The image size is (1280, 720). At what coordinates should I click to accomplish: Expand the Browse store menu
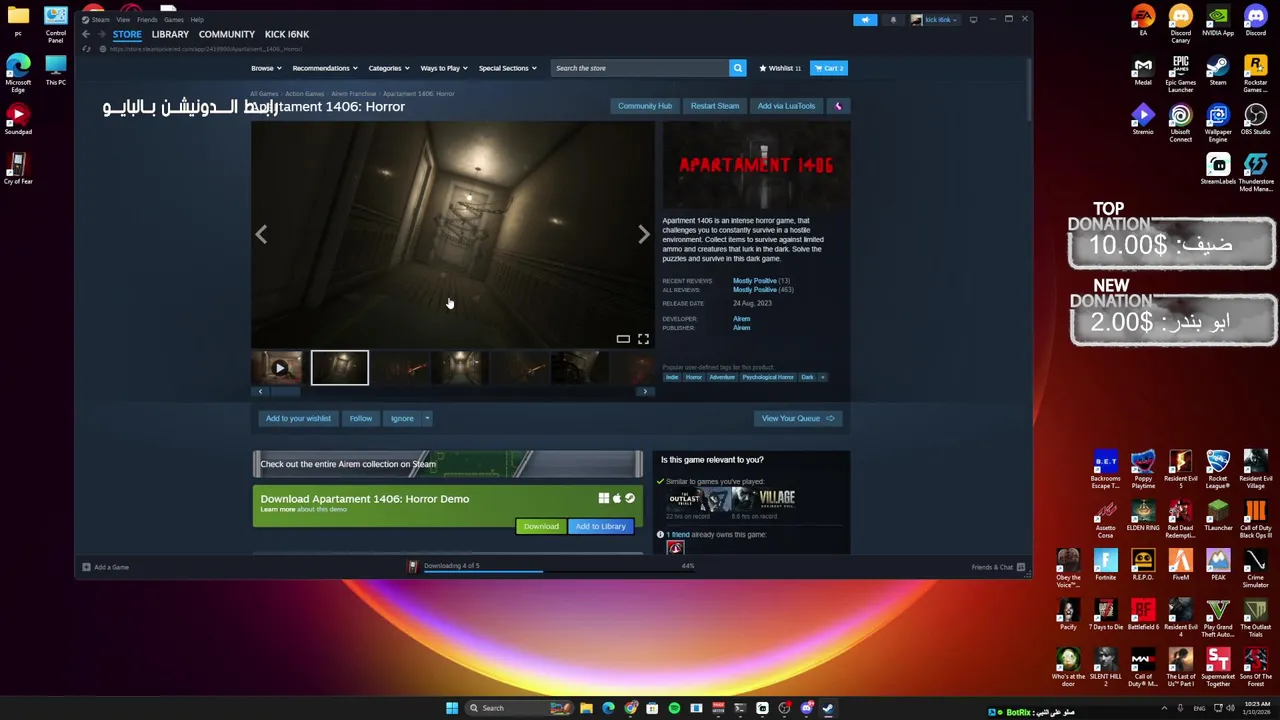tap(266, 68)
